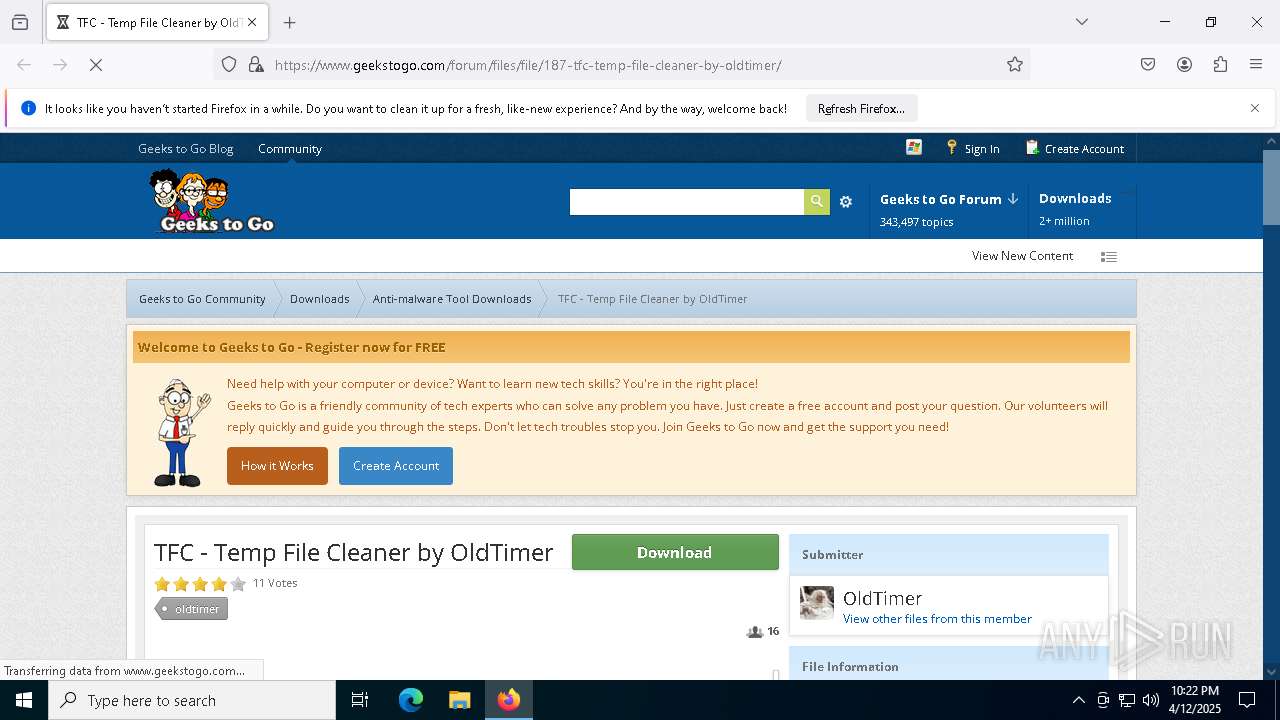Screen dimensions: 1280x720
Task: Open the clock showing 10:22 PM
Action: (1194, 700)
